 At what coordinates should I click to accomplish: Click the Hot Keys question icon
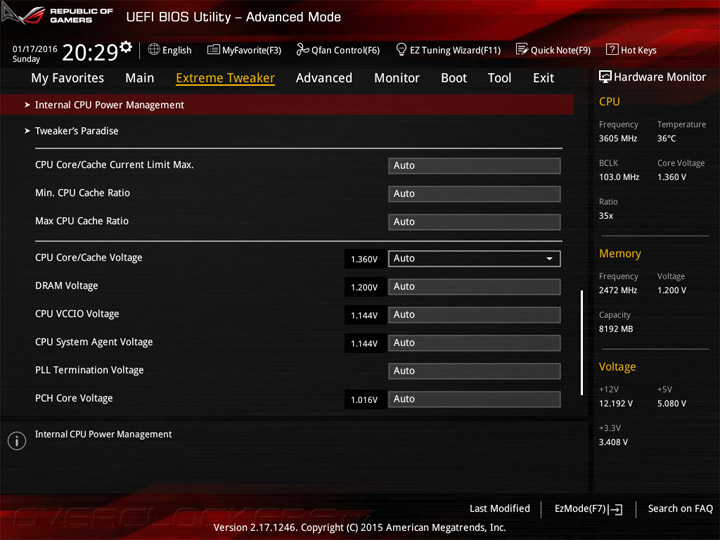[612, 49]
